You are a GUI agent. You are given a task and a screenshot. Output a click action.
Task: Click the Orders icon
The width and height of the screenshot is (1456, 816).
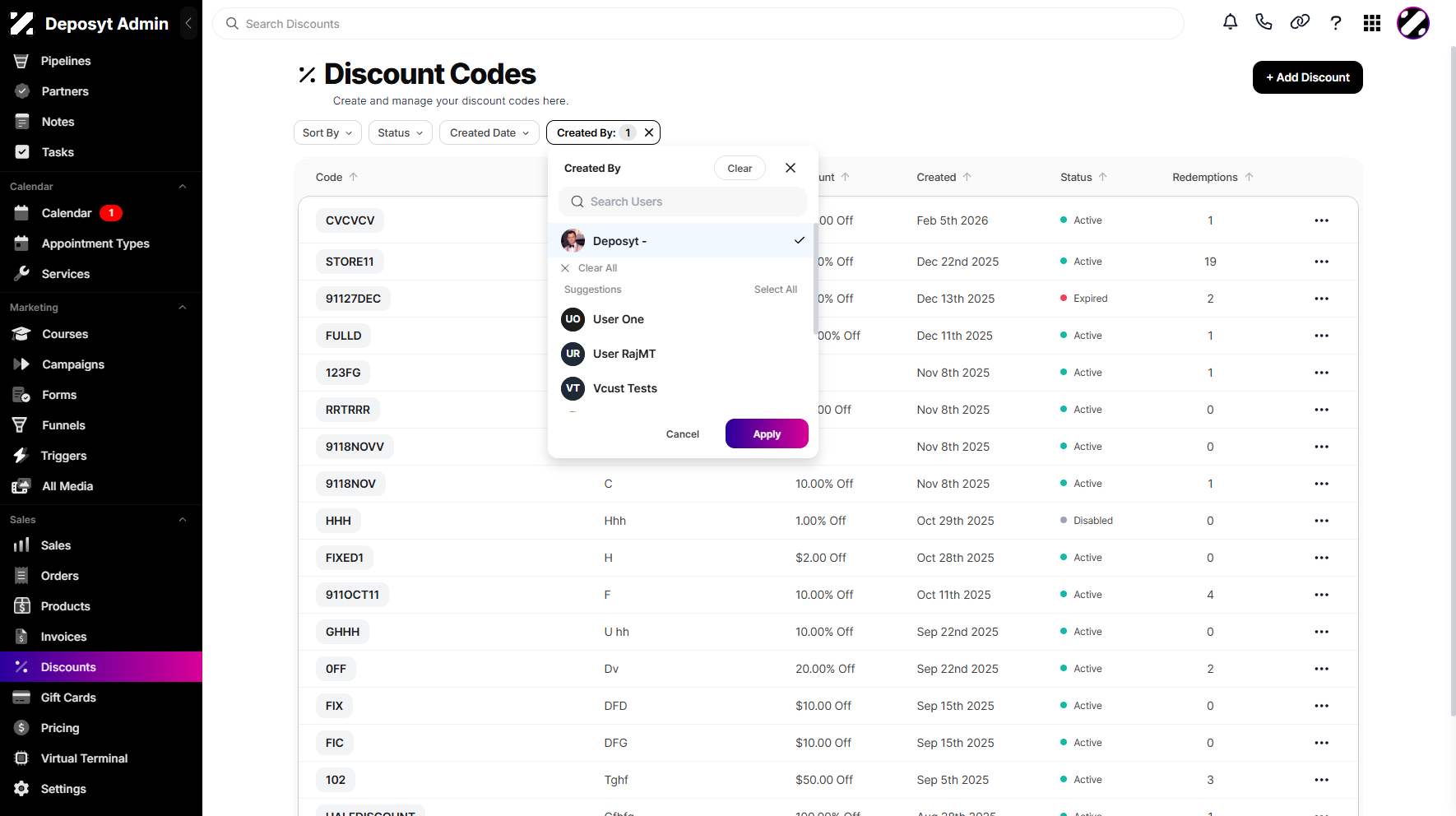(21, 576)
